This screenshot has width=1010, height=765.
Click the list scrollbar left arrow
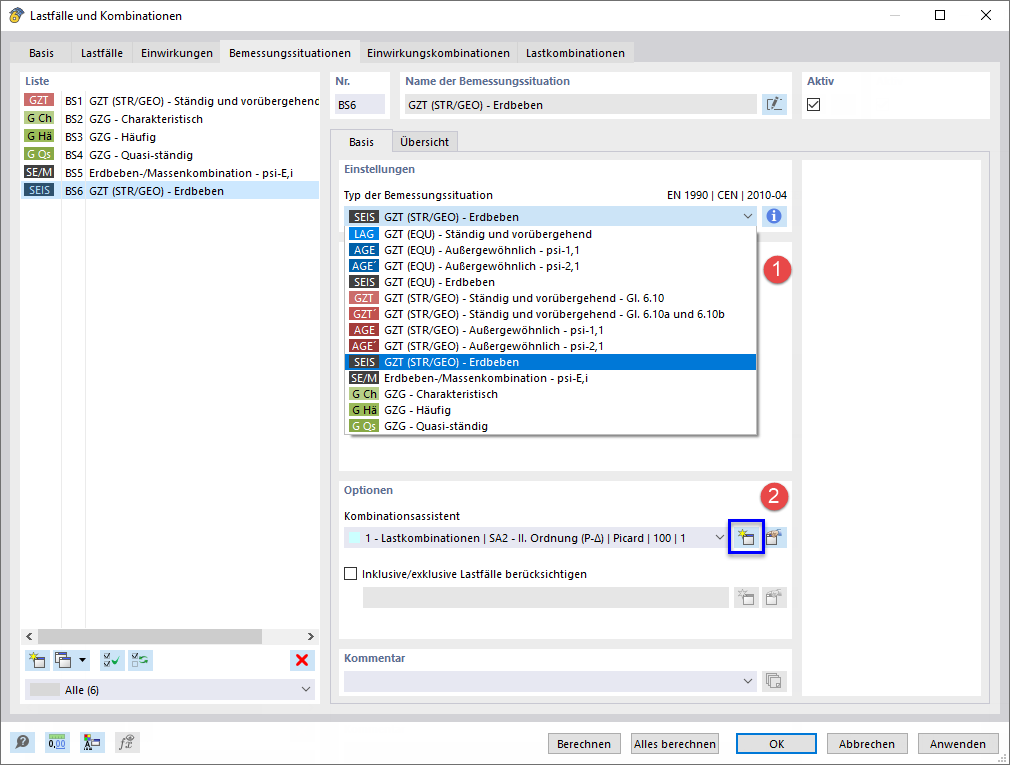pos(29,636)
